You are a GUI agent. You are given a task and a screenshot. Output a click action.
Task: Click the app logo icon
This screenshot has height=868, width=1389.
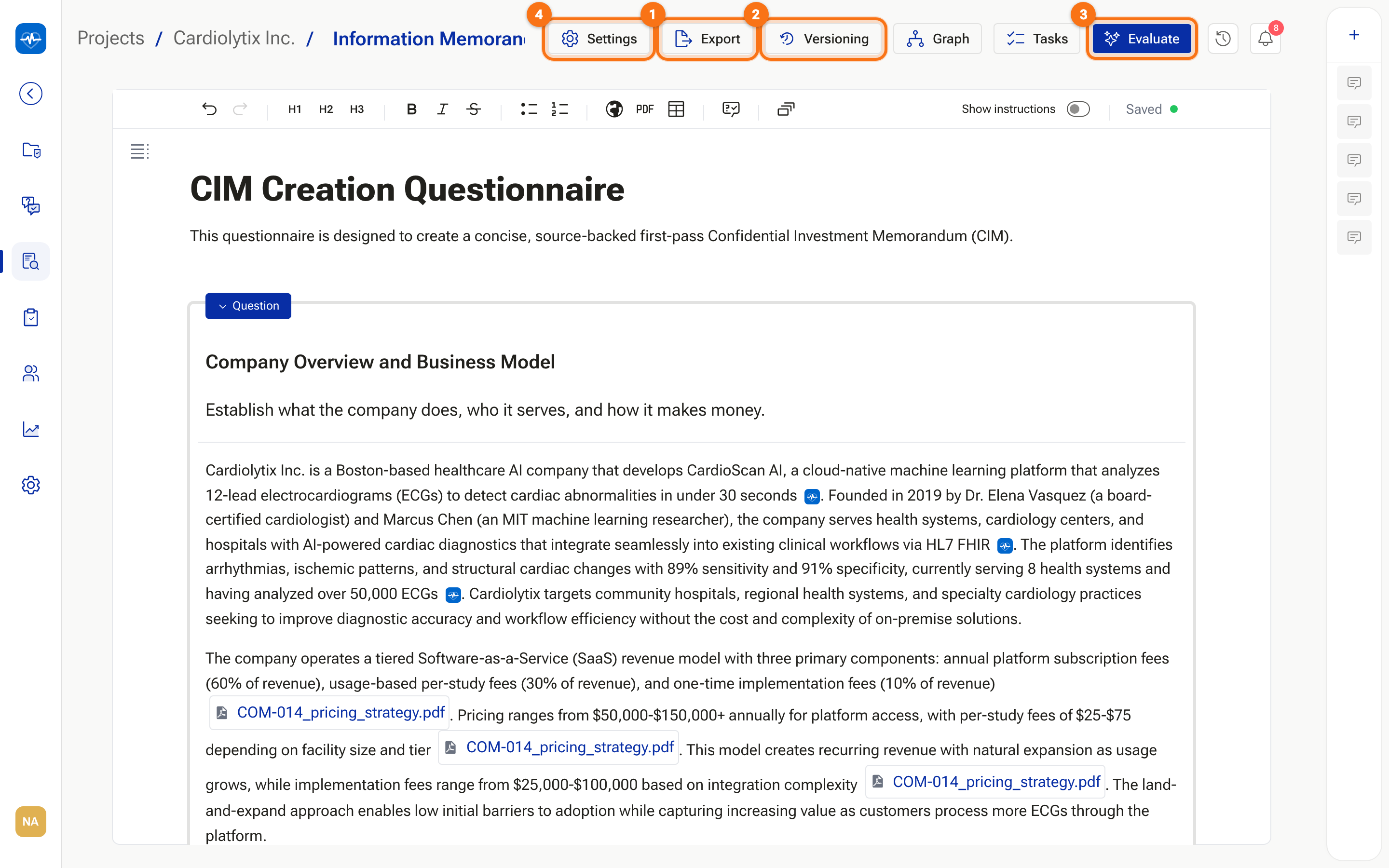[x=30, y=39]
